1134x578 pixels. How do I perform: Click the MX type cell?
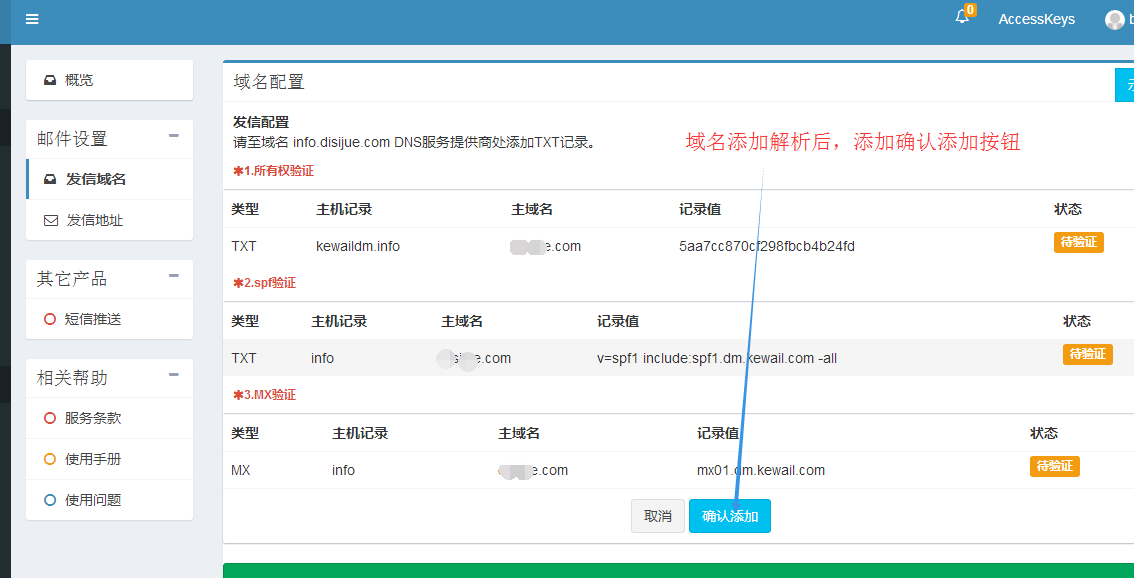[x=241, y=470]
